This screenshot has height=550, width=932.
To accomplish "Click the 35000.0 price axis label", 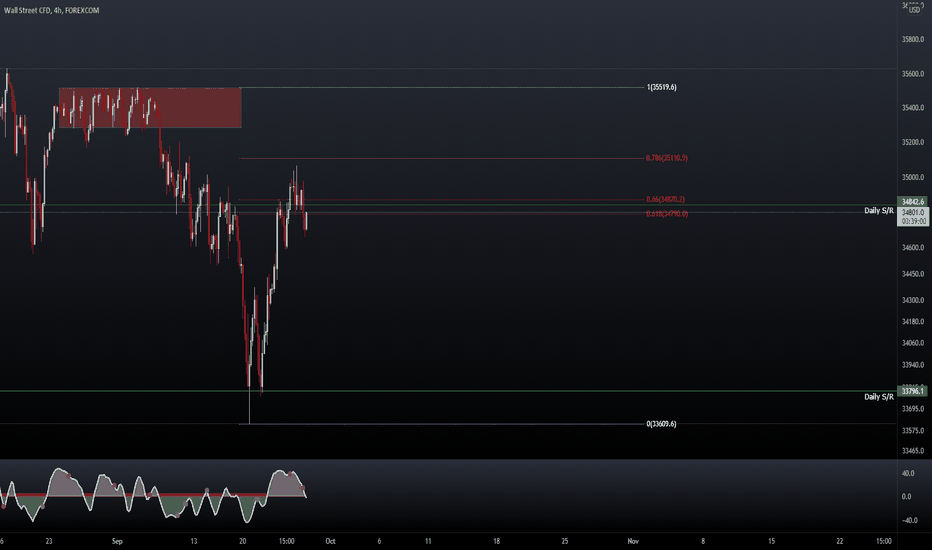I will (913, 177).
